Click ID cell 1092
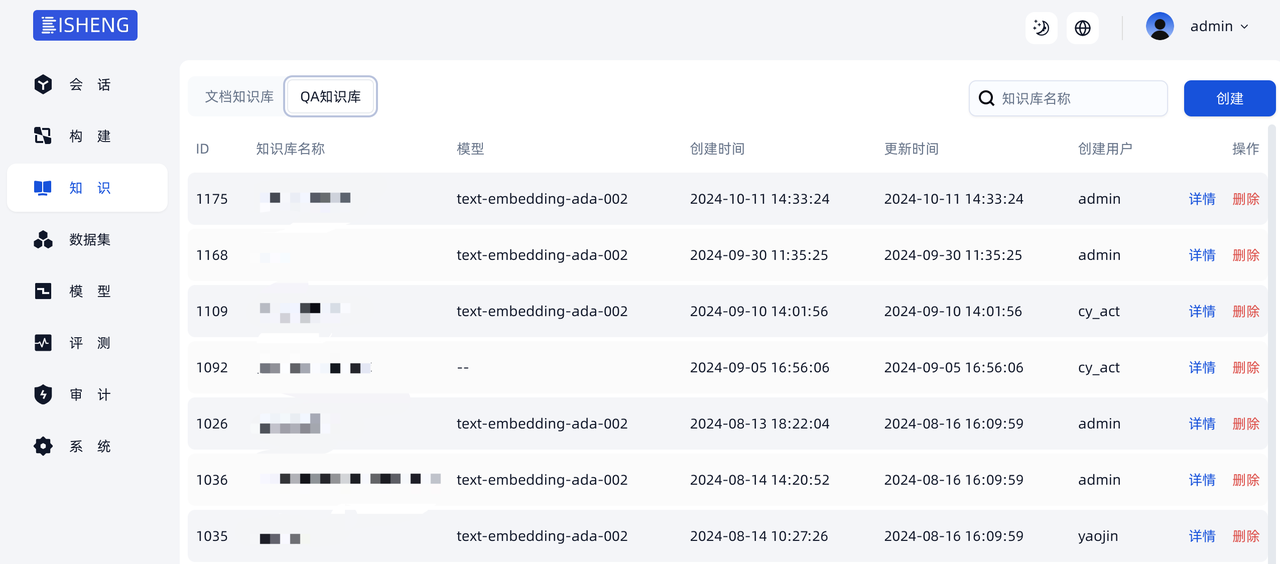 point(212,367)
